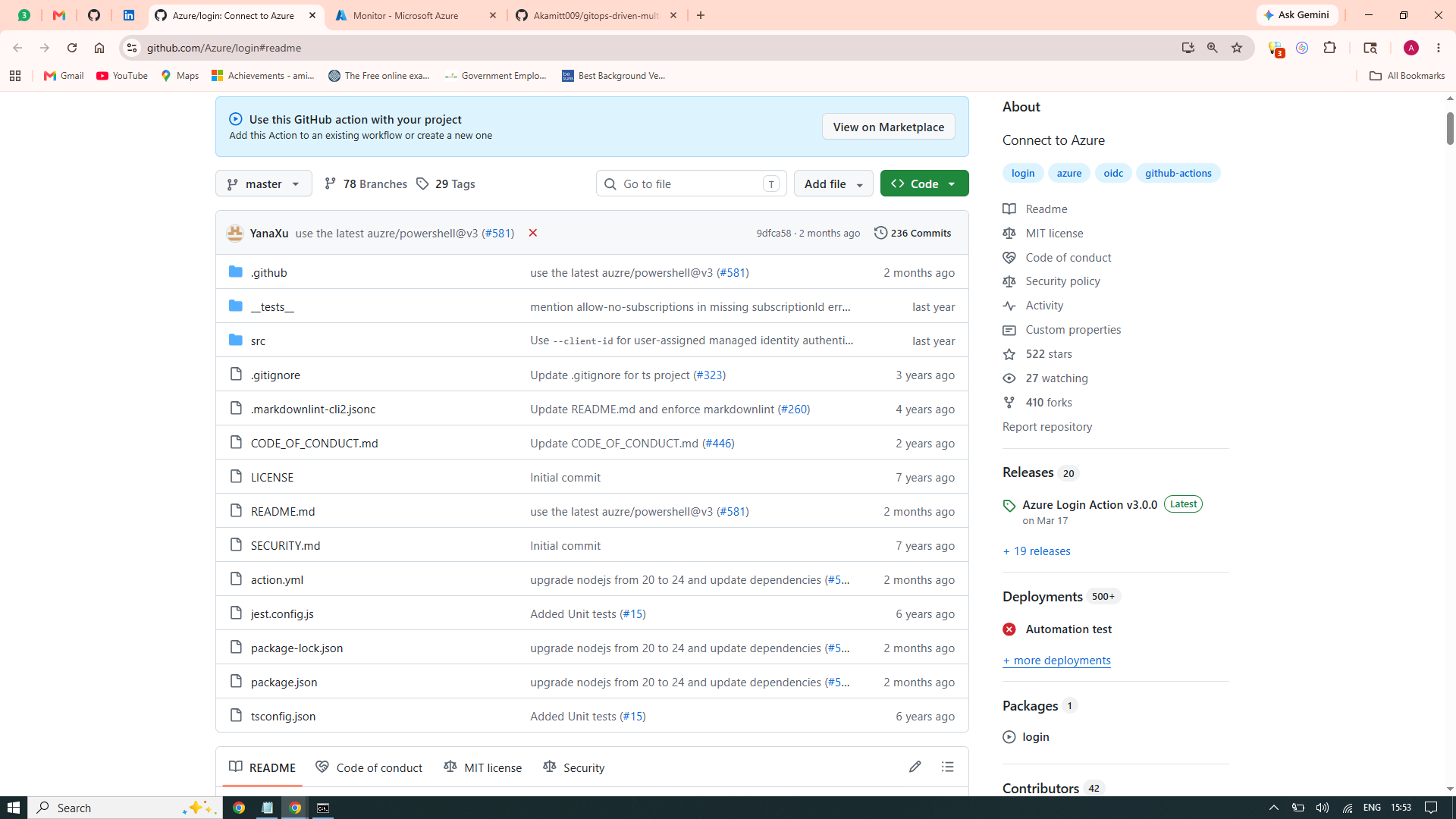
Task: Open the README outline list icon
Action: (x=948, y=767)
